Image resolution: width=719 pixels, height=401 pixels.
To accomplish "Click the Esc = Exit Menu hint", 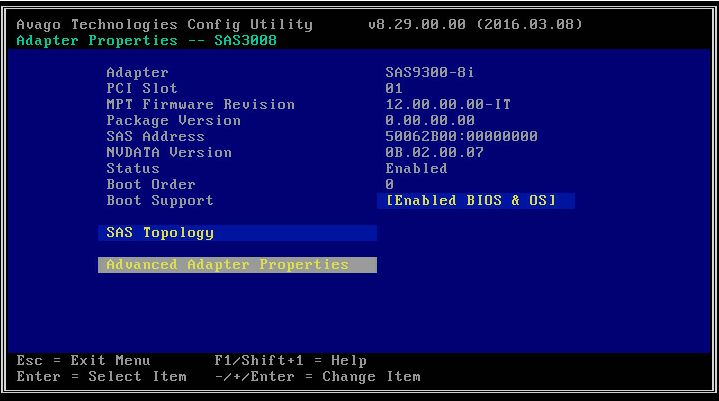I will pyautogui.click(x=83, y=361).
